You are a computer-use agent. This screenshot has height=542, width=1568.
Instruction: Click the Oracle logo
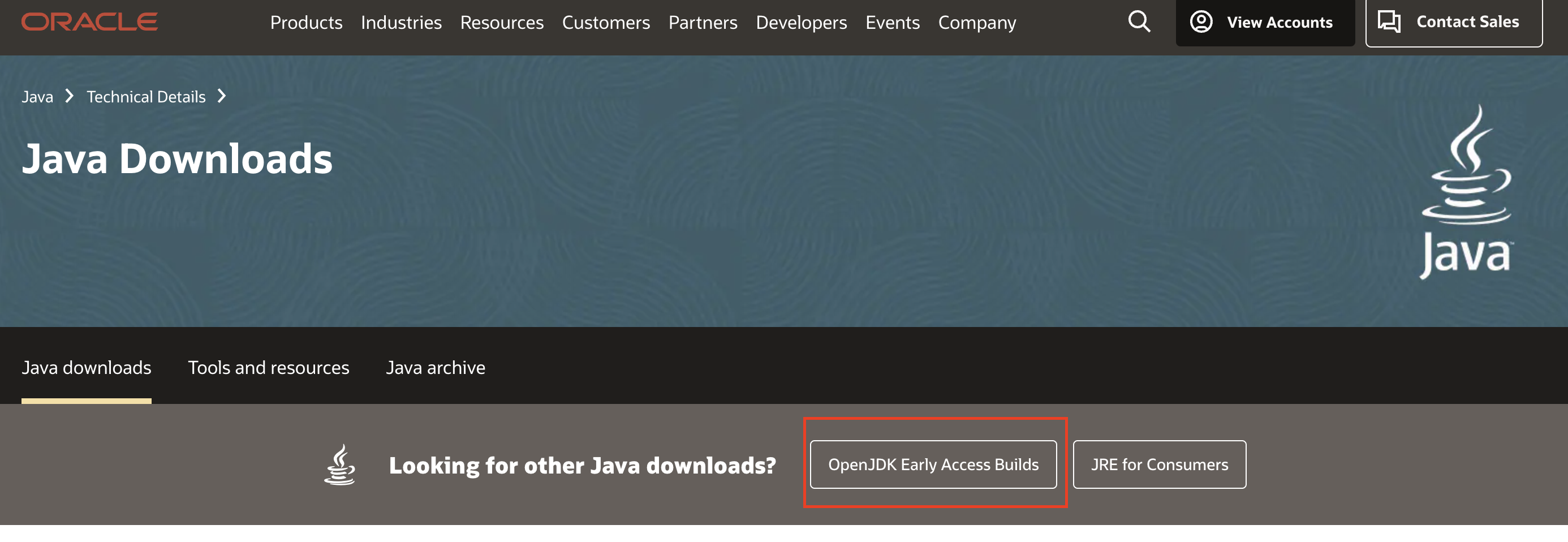coord(89,22)
